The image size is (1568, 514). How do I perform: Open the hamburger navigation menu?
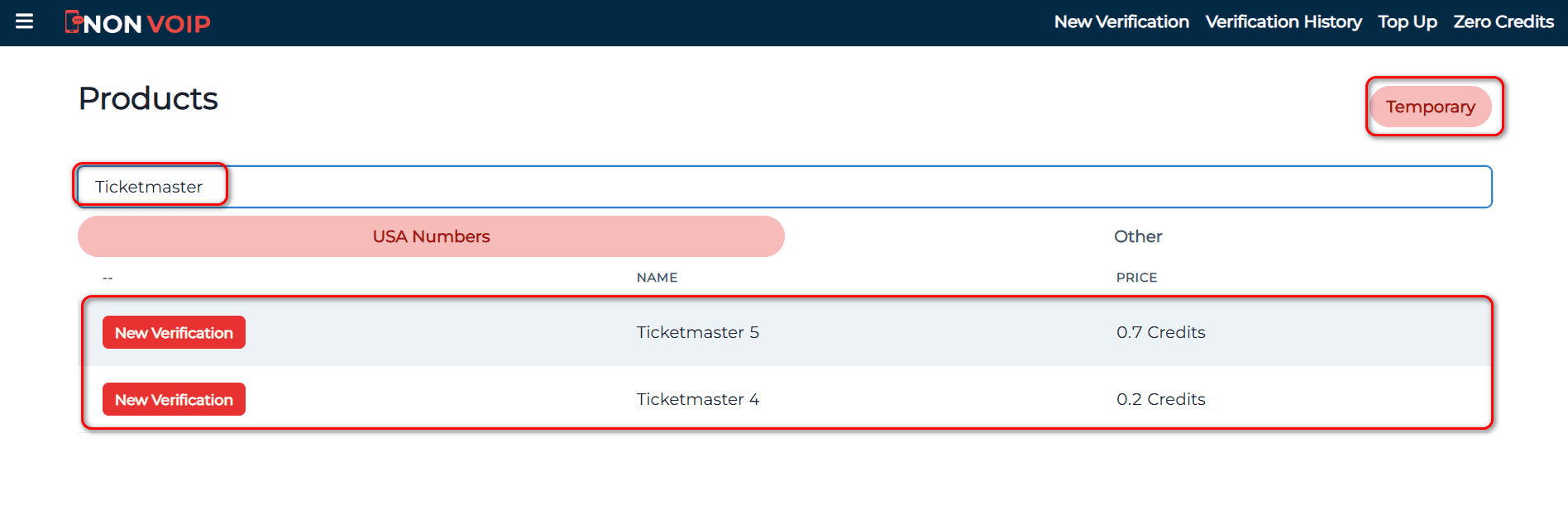(25, 21)
